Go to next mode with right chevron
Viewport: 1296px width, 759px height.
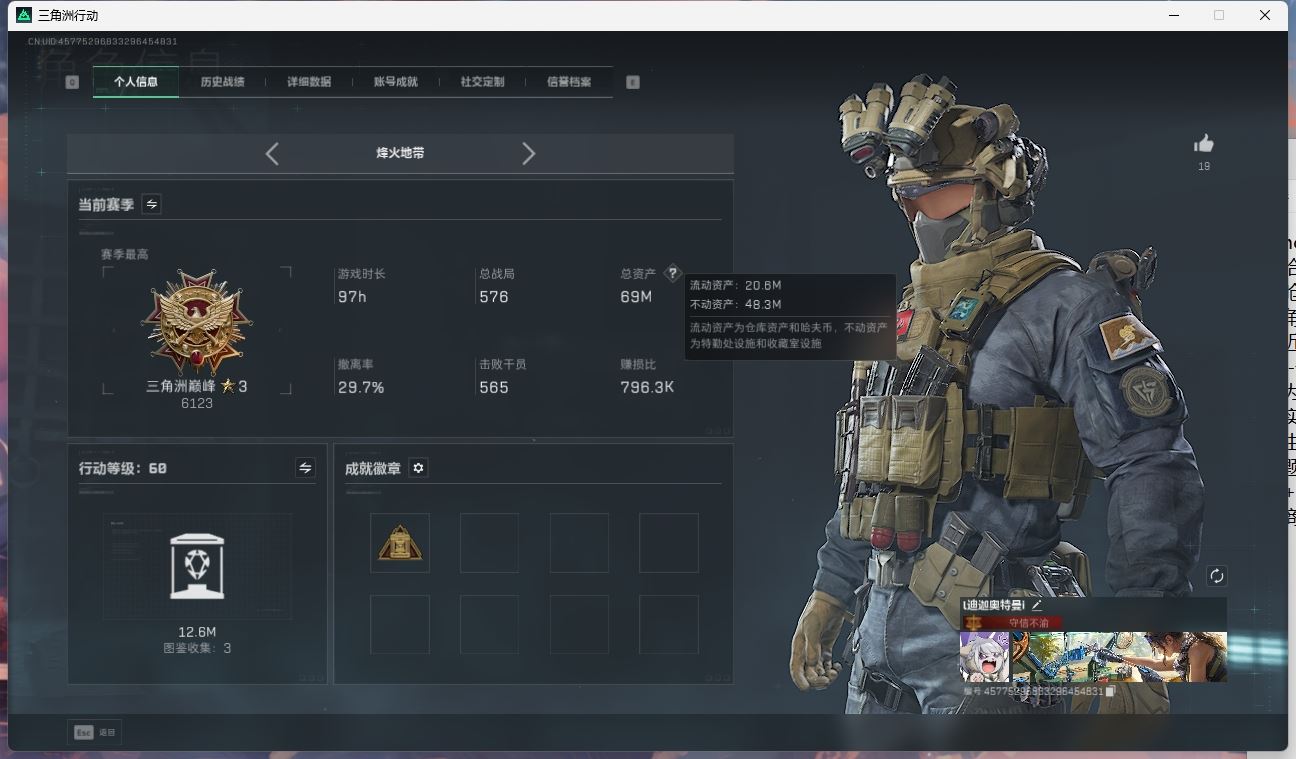529,153
